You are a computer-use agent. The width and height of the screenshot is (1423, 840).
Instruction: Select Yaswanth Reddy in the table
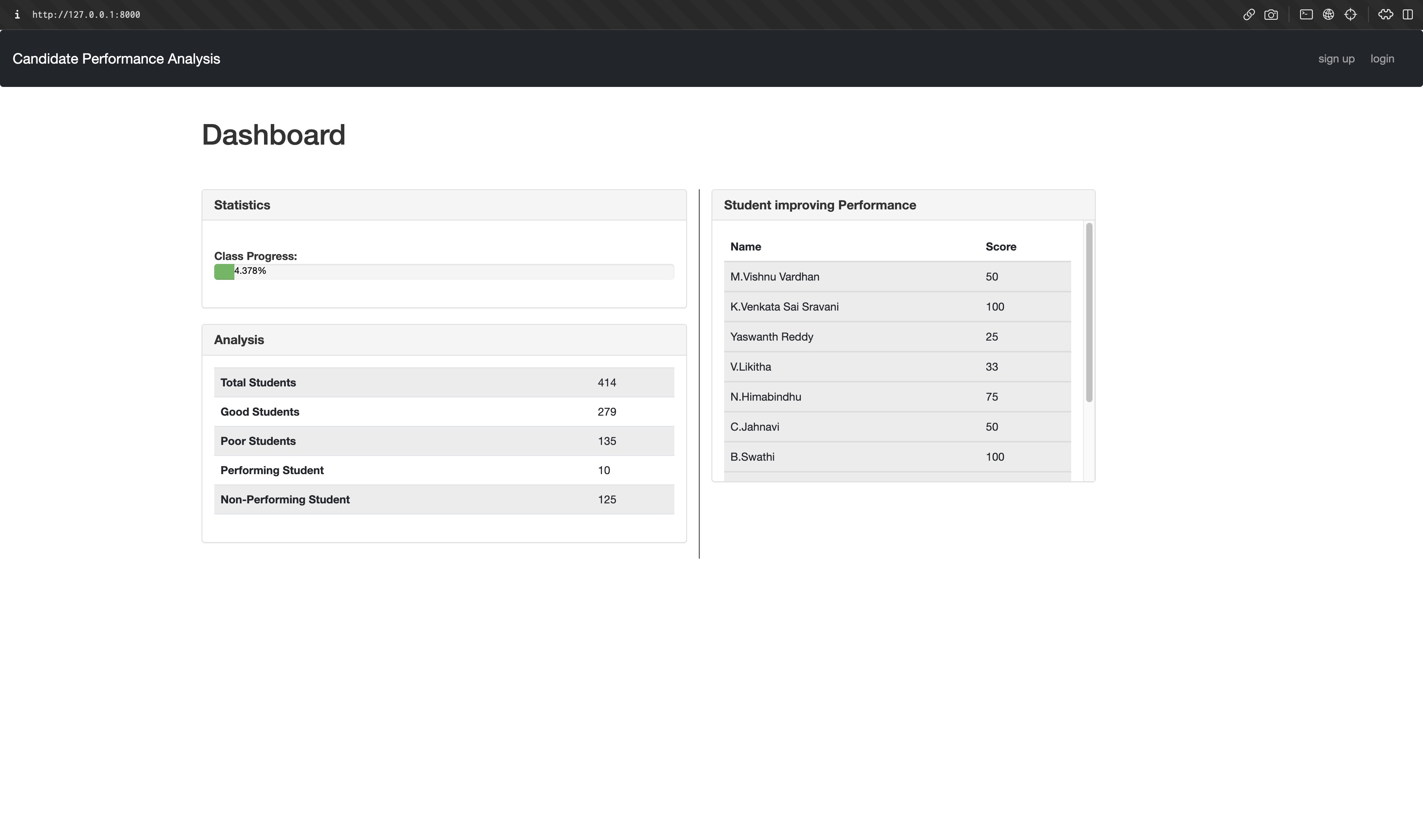771,337
